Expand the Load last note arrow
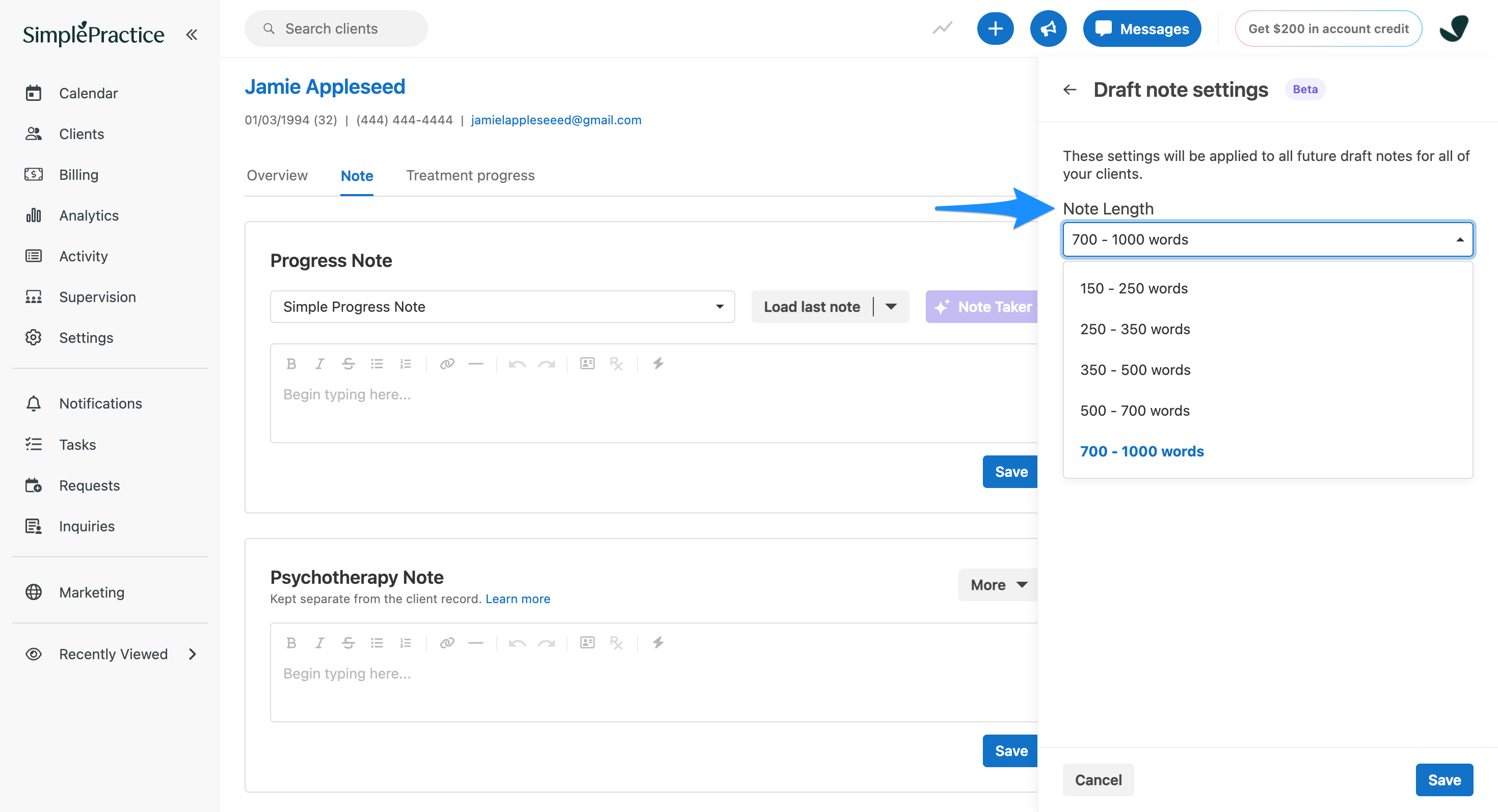This screenshot has width=1498, height=812. pyautogui.click(x=891, y=306)
